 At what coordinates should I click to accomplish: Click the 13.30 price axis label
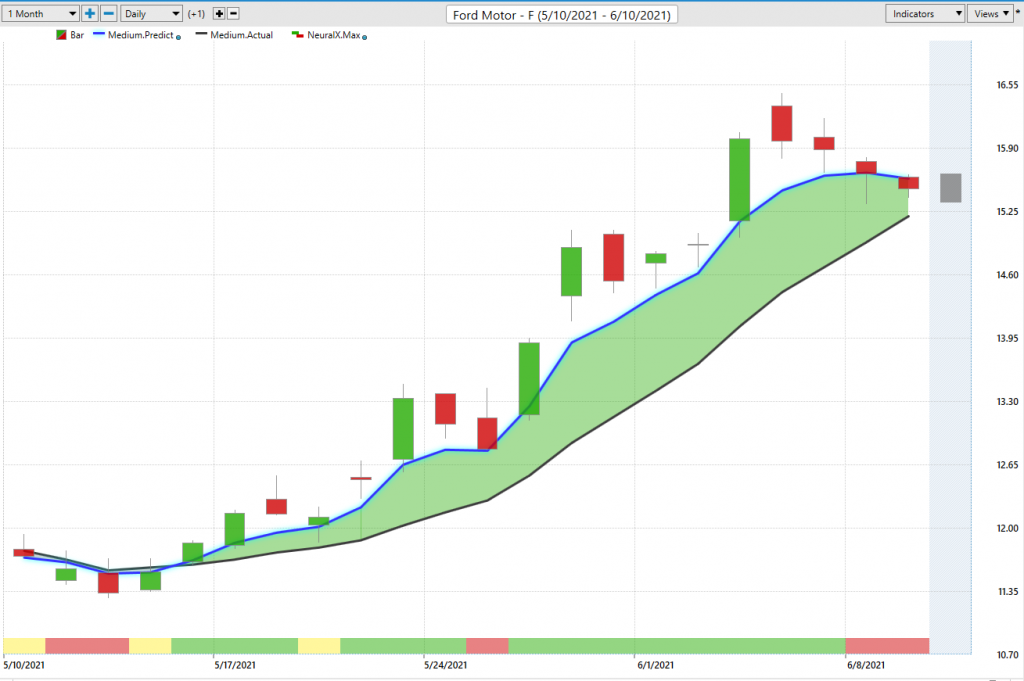coord(1007,402)
